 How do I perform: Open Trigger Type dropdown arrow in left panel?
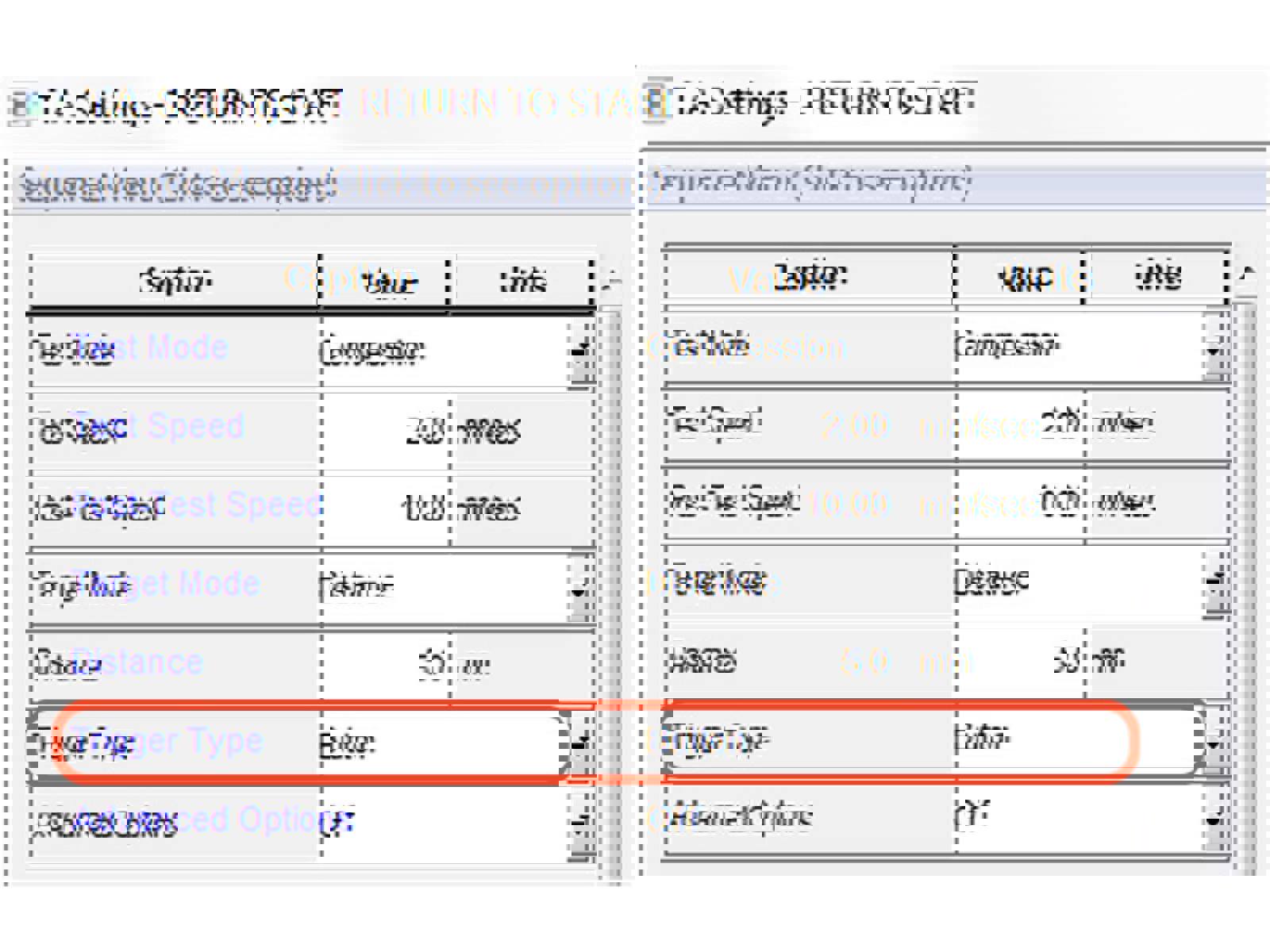582,744
